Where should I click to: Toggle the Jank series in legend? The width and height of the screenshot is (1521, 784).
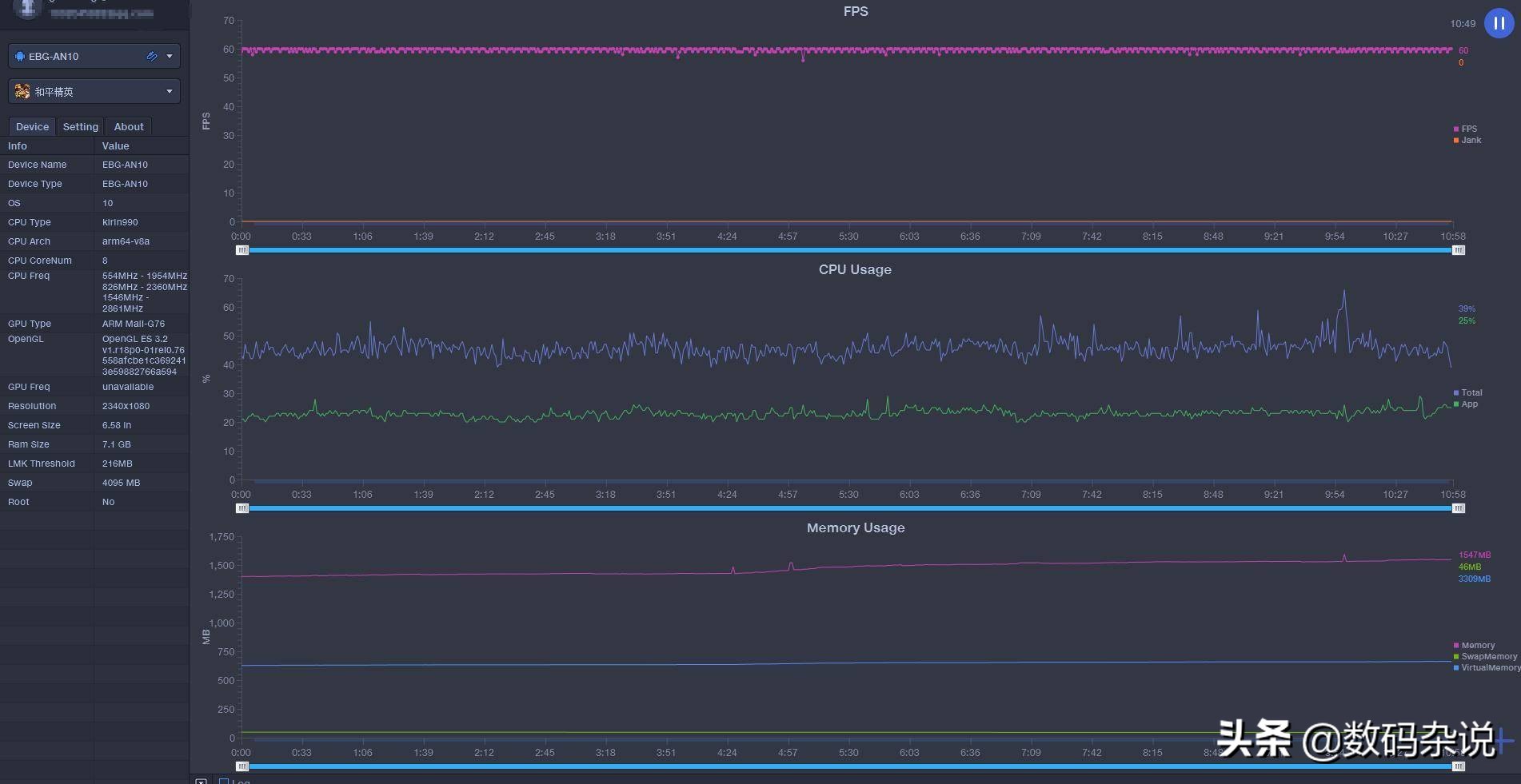click(1470, 141)
